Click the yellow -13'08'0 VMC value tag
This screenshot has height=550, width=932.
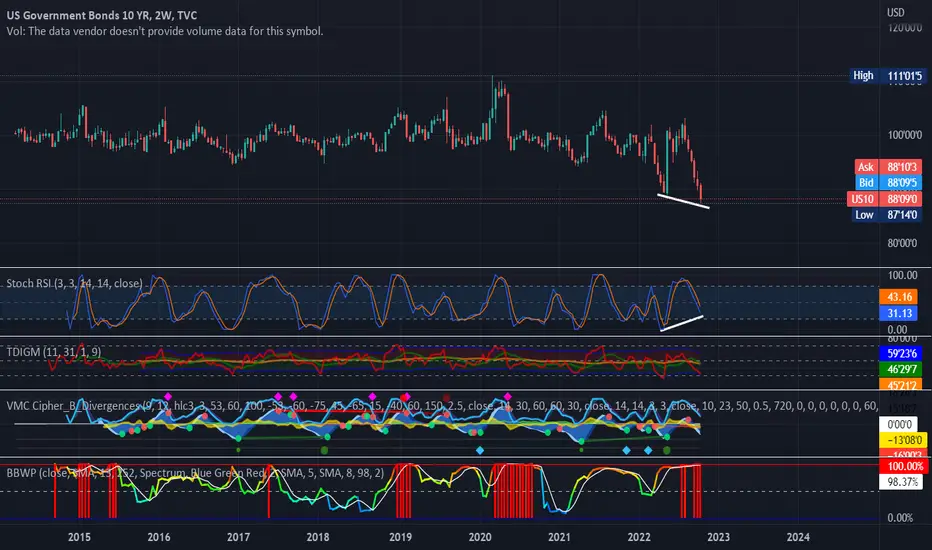coord(903,441)
